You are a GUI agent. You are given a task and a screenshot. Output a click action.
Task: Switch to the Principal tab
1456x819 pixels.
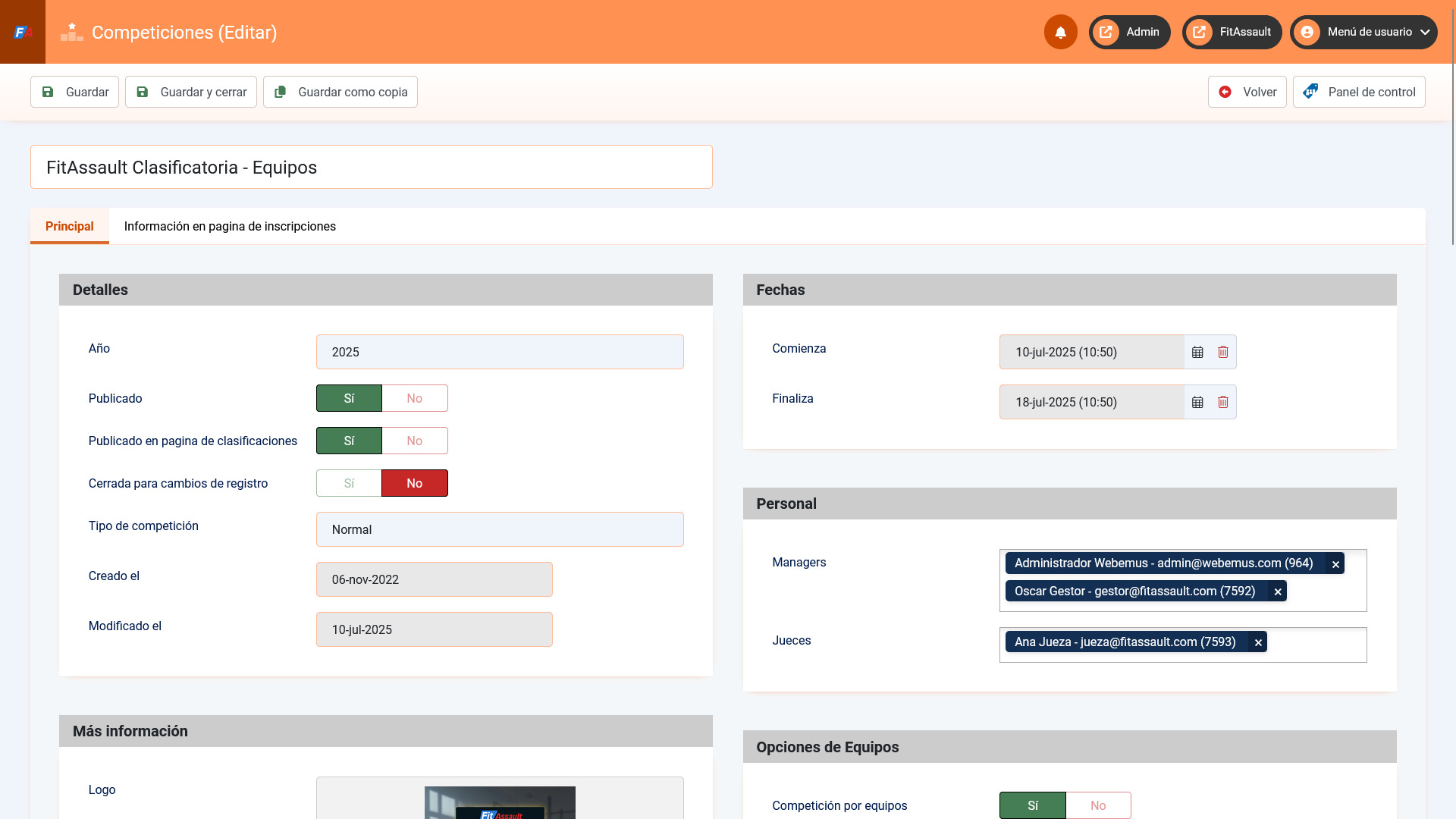[70, 226]
